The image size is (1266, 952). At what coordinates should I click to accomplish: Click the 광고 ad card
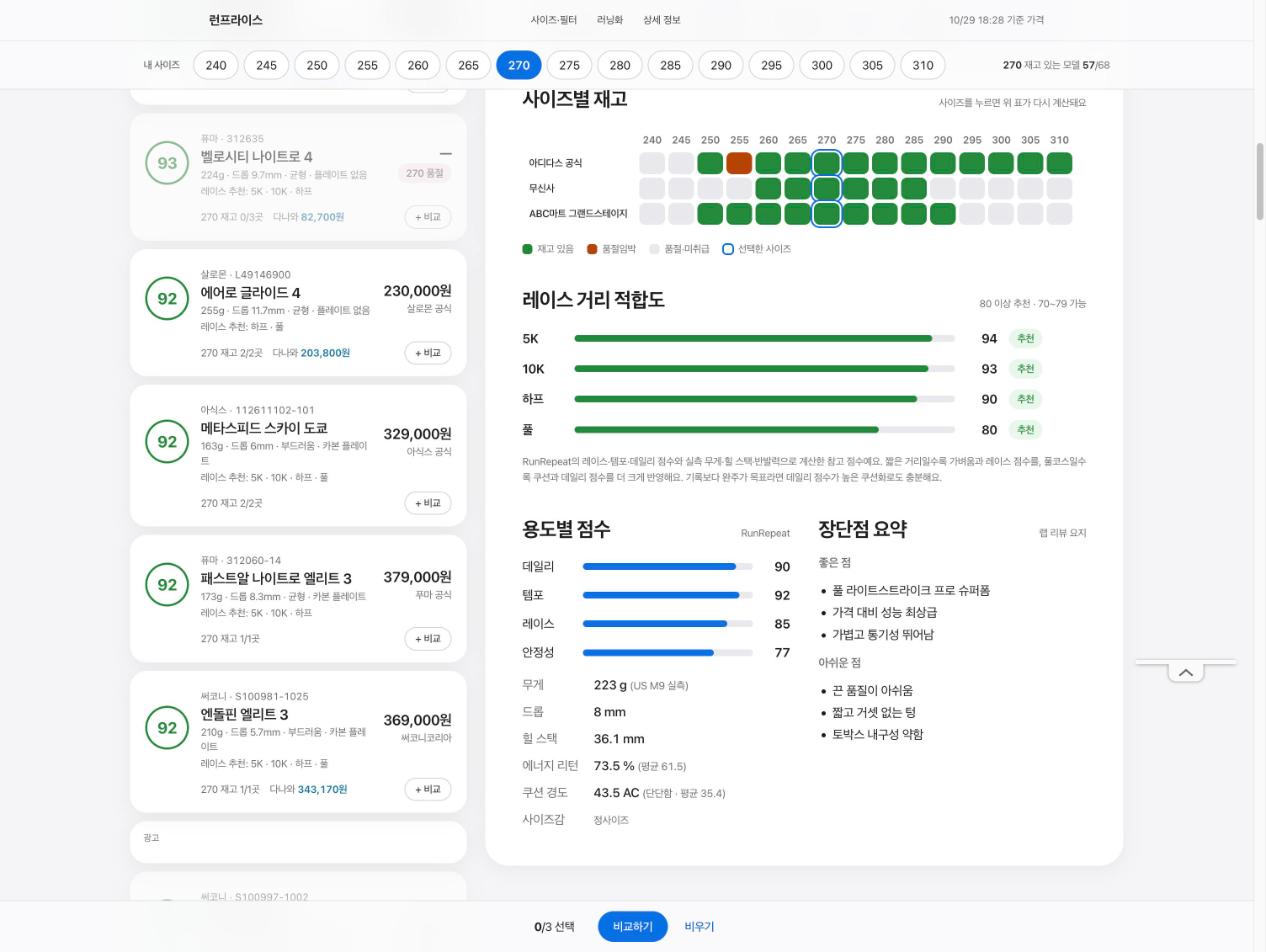point(298,842)
